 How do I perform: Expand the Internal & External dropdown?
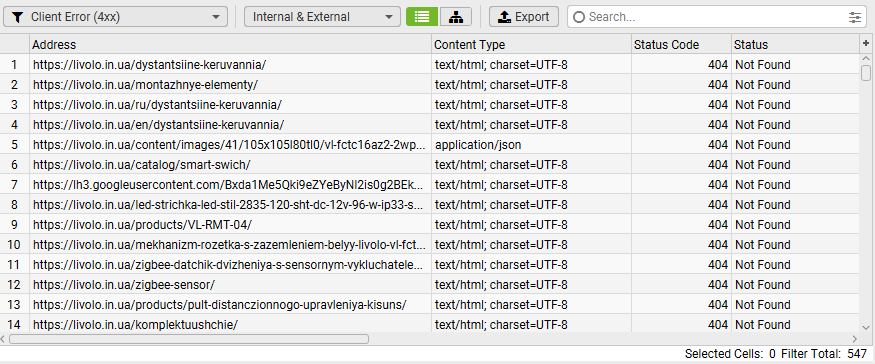[322, 17]
